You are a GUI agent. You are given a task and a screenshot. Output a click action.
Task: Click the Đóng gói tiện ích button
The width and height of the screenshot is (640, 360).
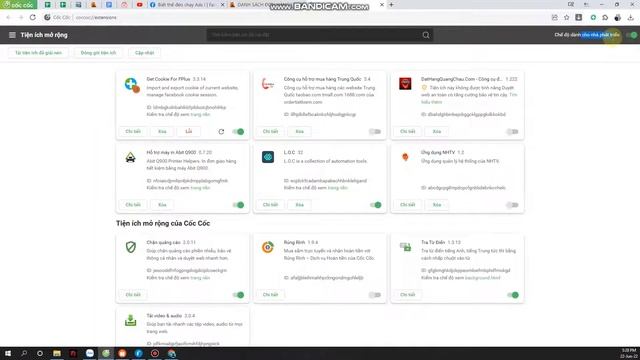pos(98,53)
